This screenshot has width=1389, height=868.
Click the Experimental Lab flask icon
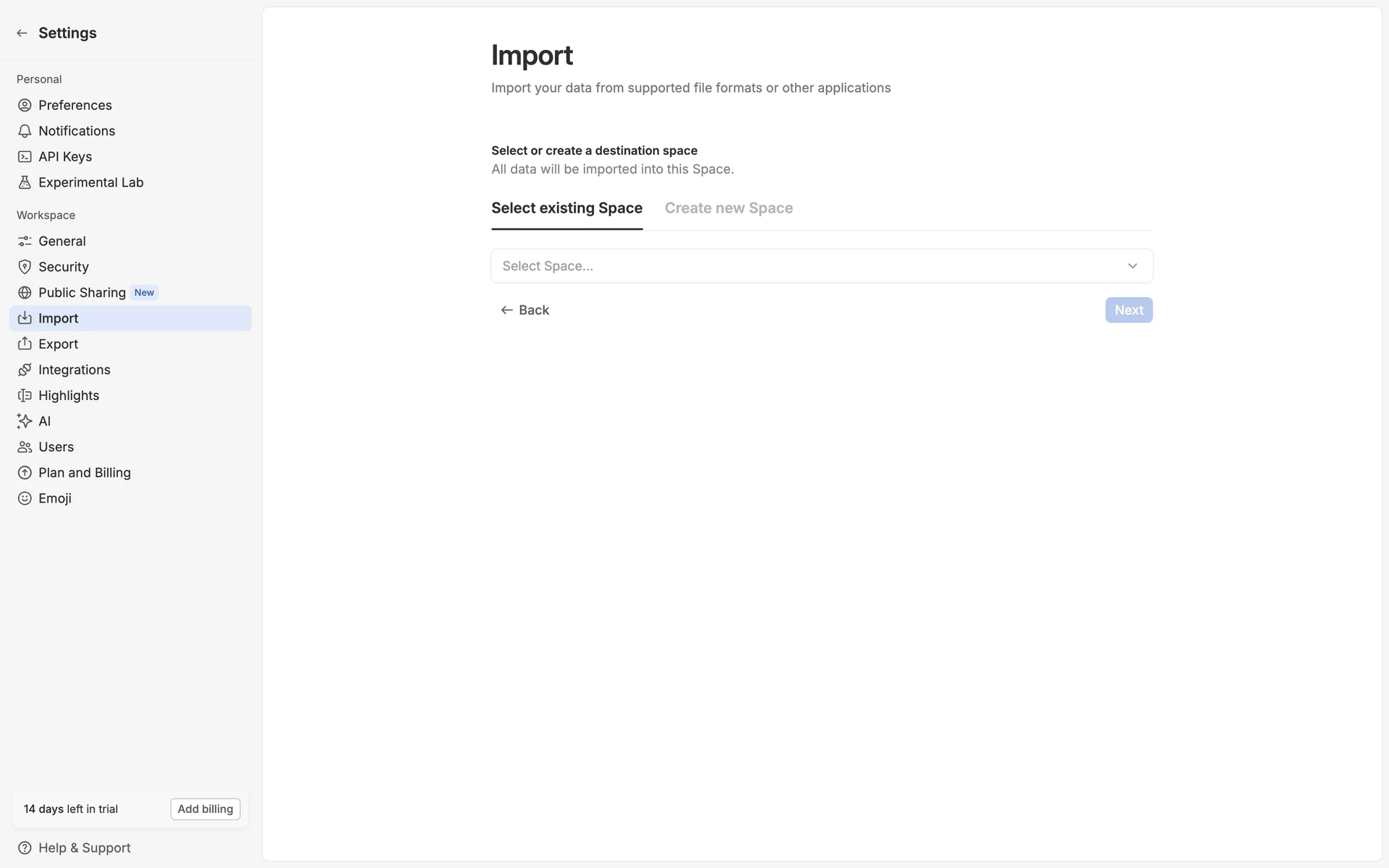pos(25,182)
